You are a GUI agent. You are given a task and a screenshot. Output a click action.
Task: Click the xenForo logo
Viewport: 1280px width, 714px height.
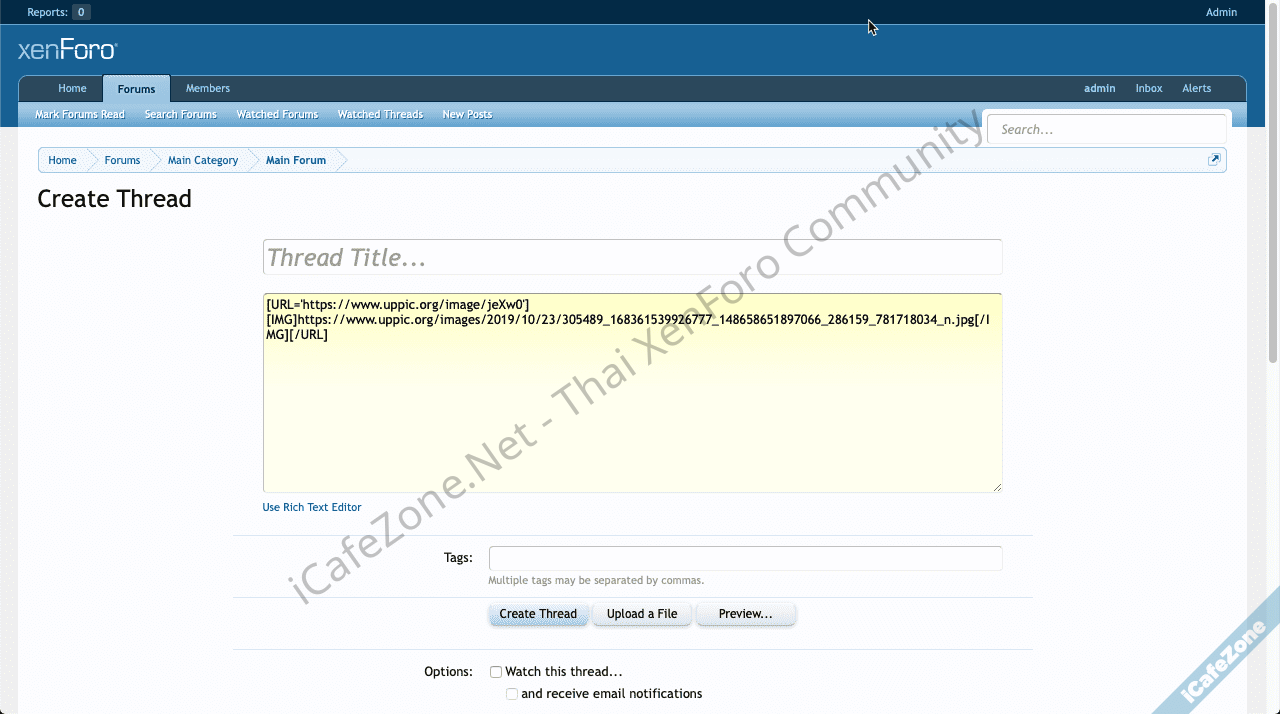68,50
